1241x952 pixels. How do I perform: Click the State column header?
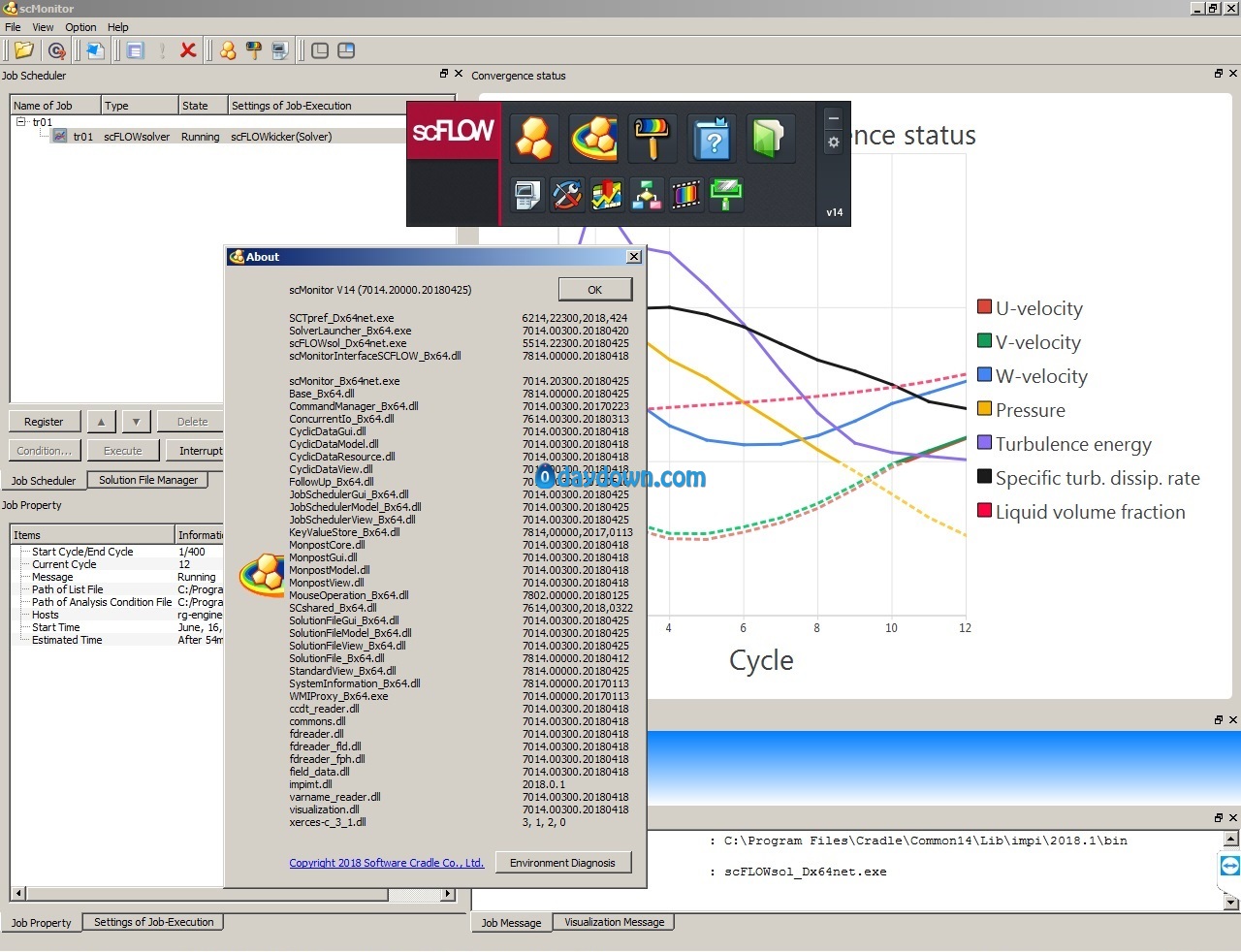click(203, 106)
